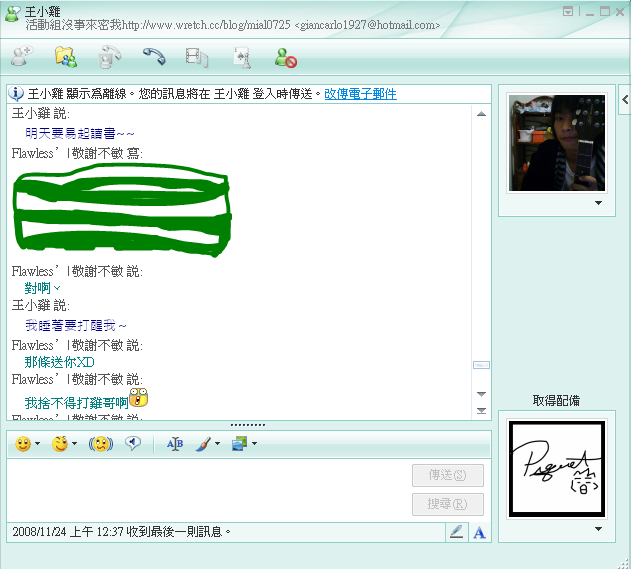The image size is (631, 569).
Task: Jump to bottom with the double-arrow scroll button
Action: click(x=481, y=410)
